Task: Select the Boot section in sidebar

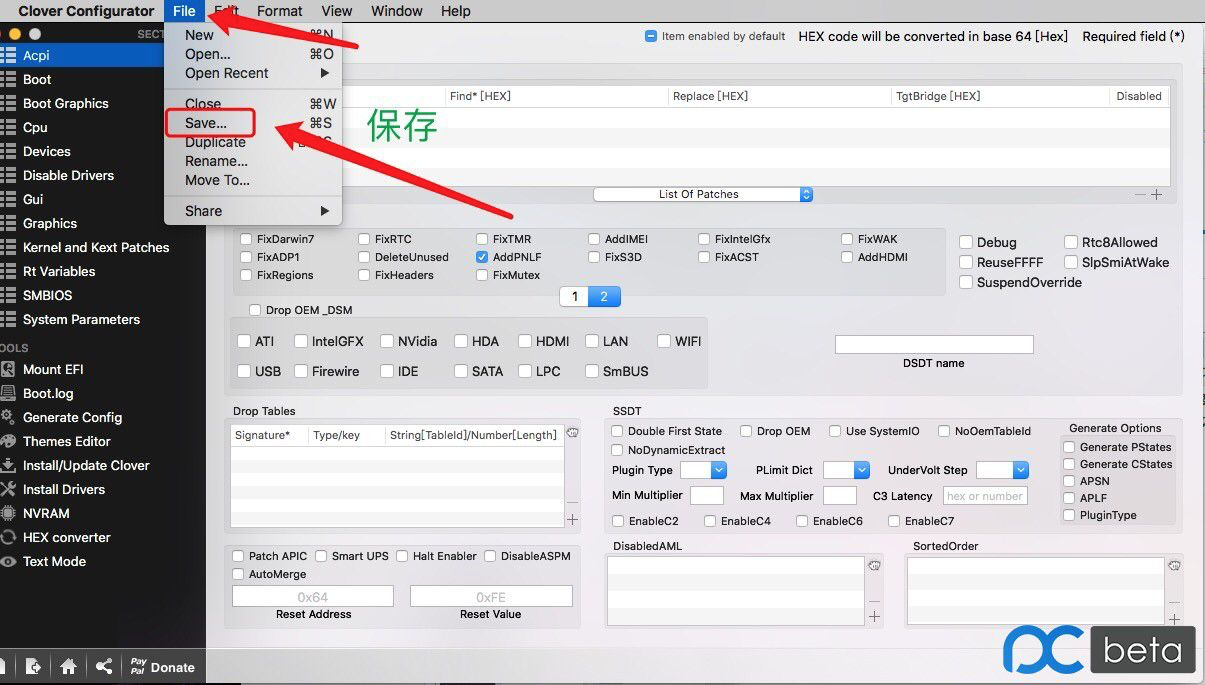Action: [37, 79]
